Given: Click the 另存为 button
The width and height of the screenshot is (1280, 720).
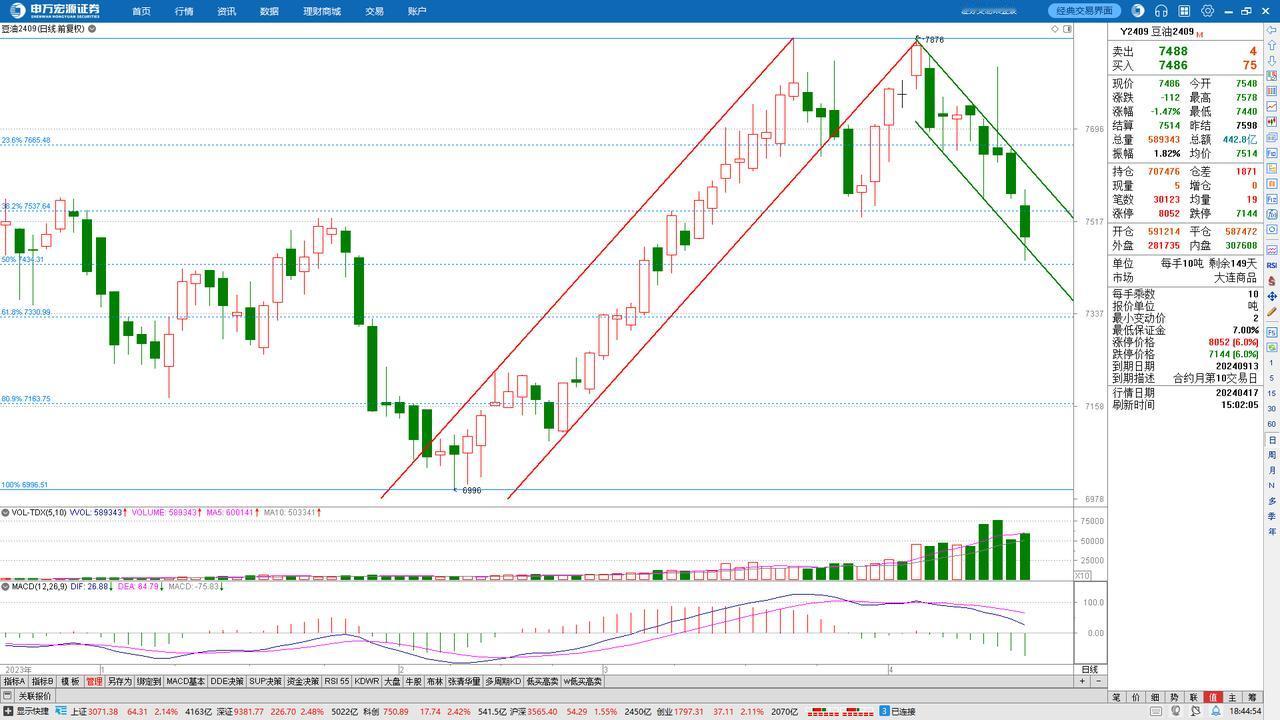Looking at the screenshot, I should pyautogui.click(x=119, y=681).
